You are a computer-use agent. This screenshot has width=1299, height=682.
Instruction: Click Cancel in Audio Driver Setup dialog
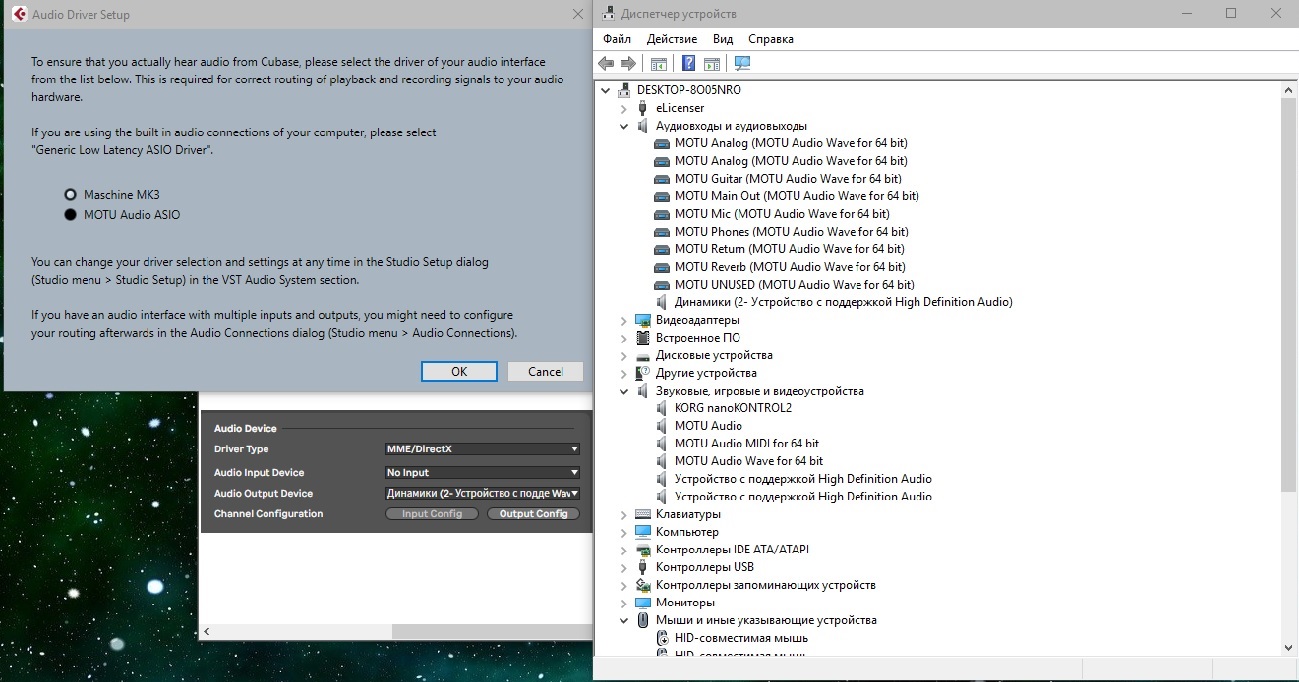[x=545, y=371]
